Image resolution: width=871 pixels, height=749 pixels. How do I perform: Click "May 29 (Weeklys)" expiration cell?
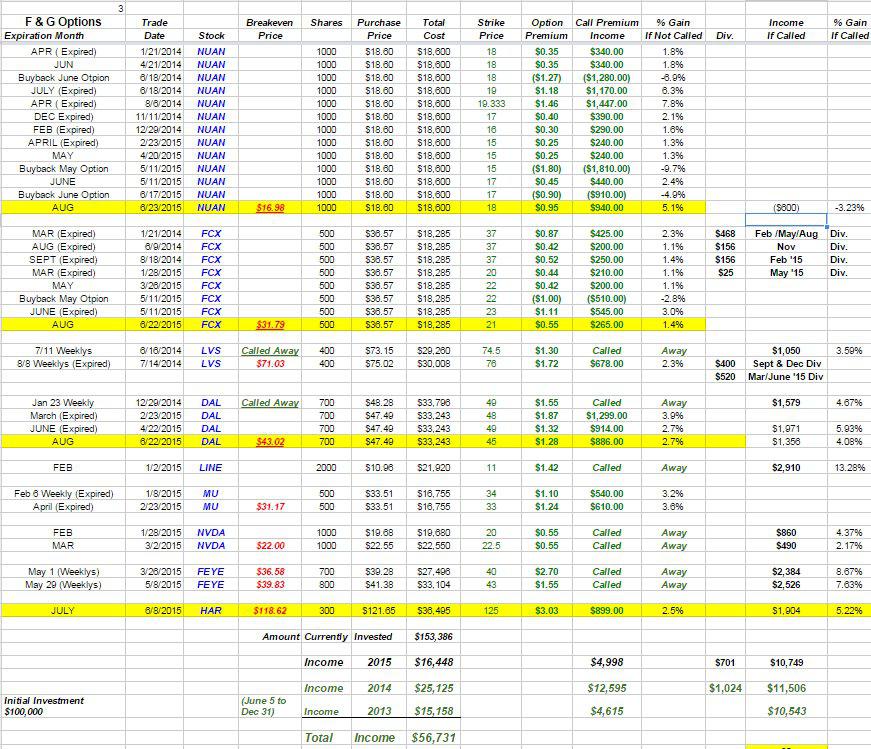tap(63, 585)
